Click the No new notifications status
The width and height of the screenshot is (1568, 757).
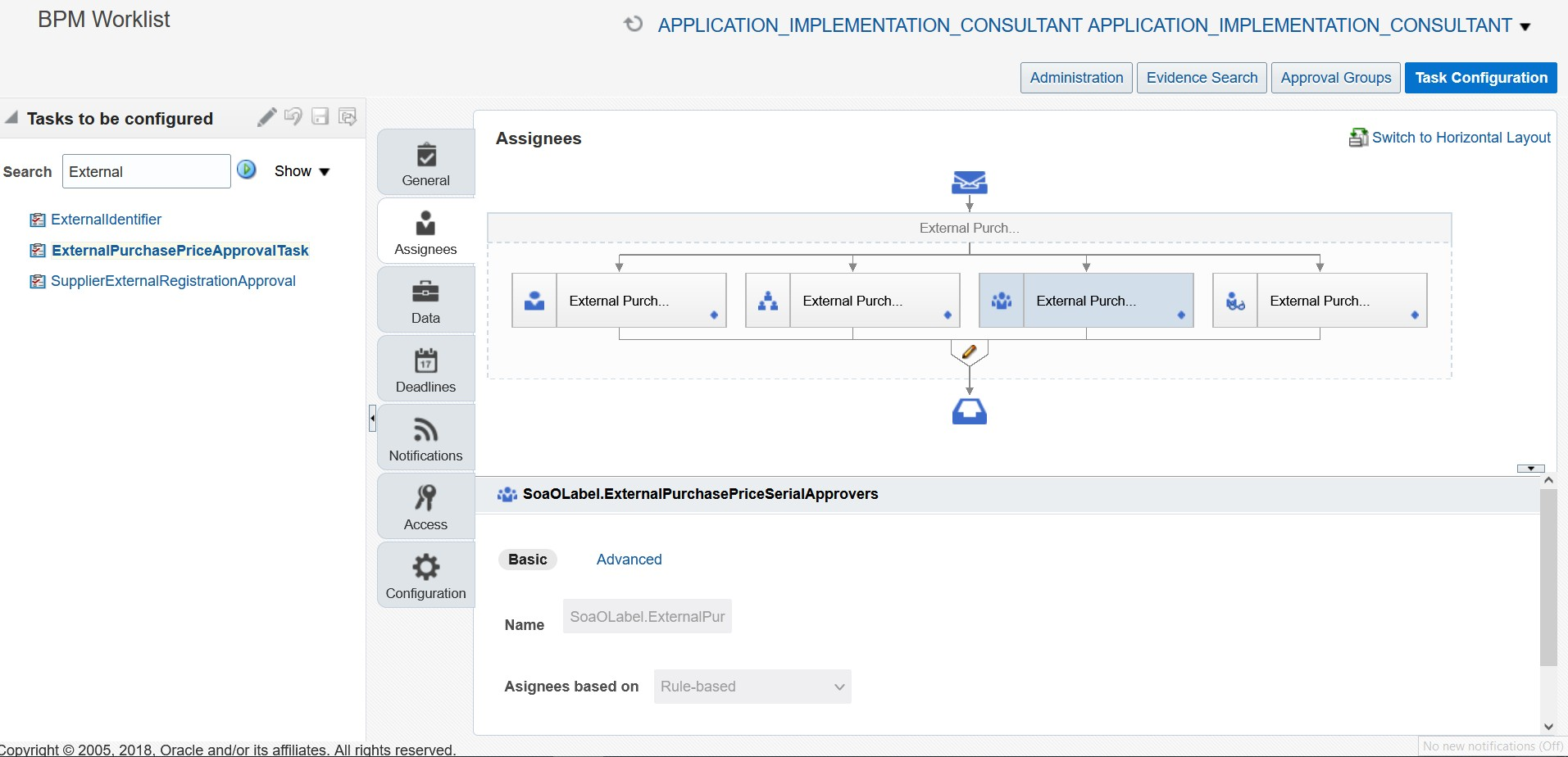point(1493,746)
